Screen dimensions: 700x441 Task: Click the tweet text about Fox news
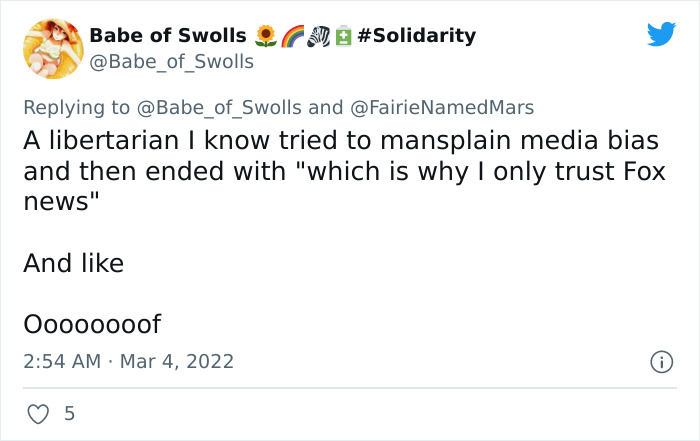345,171
